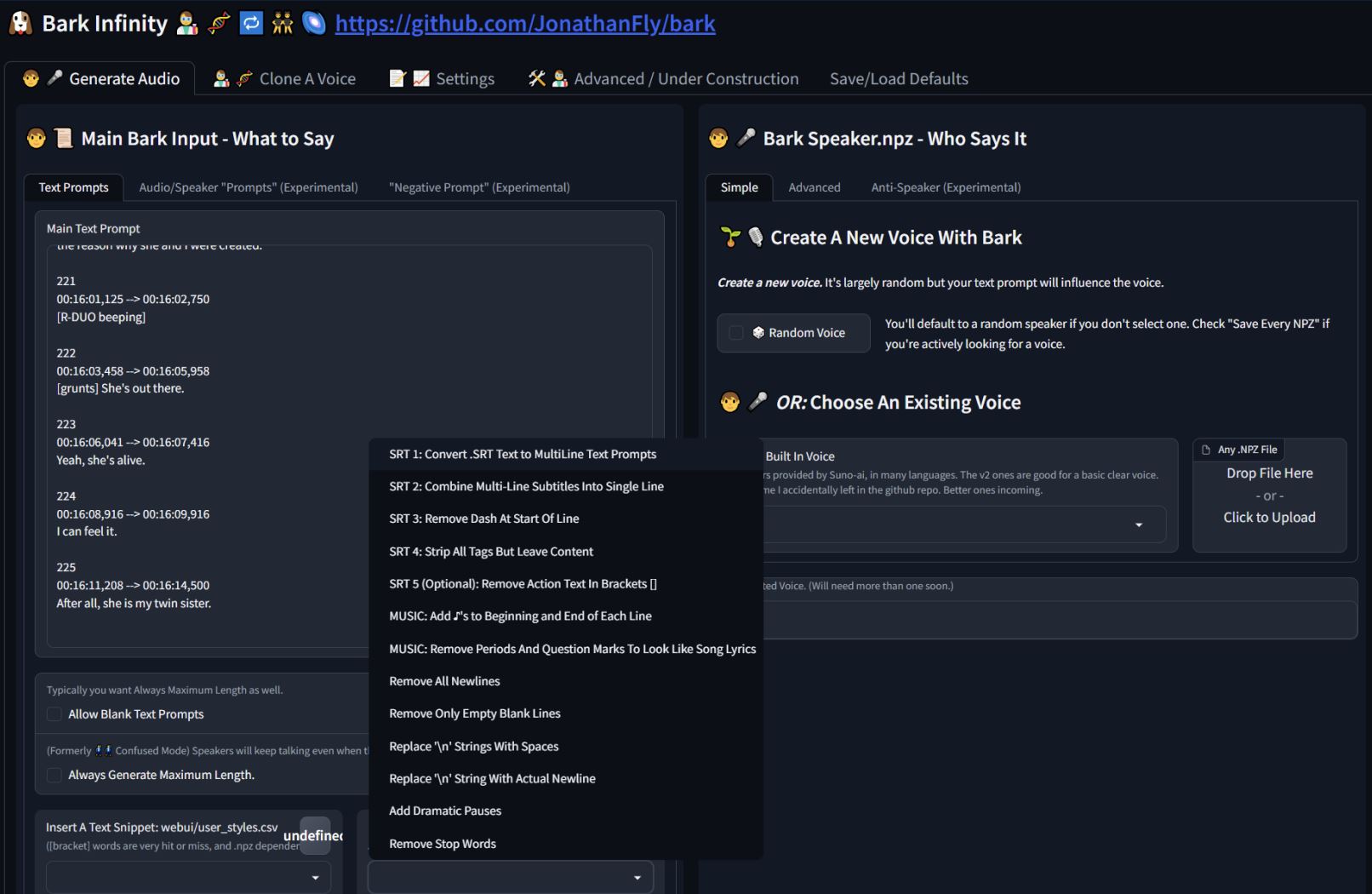The width and height of the screenshot is (1372, 894).
Task: Select SRT 5: Remove Action Text In Brackets
Action: pos(565,584)
